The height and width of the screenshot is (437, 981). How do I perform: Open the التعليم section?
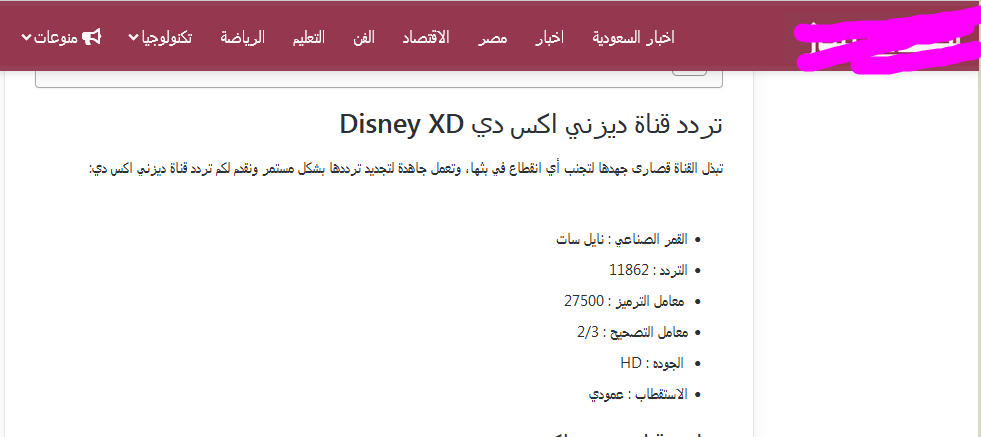point(308,38)
